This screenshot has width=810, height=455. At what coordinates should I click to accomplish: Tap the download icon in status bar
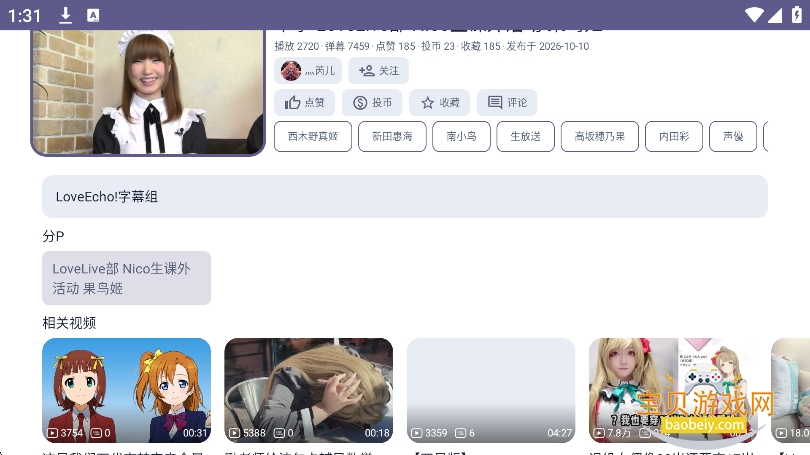pos(66,15)
